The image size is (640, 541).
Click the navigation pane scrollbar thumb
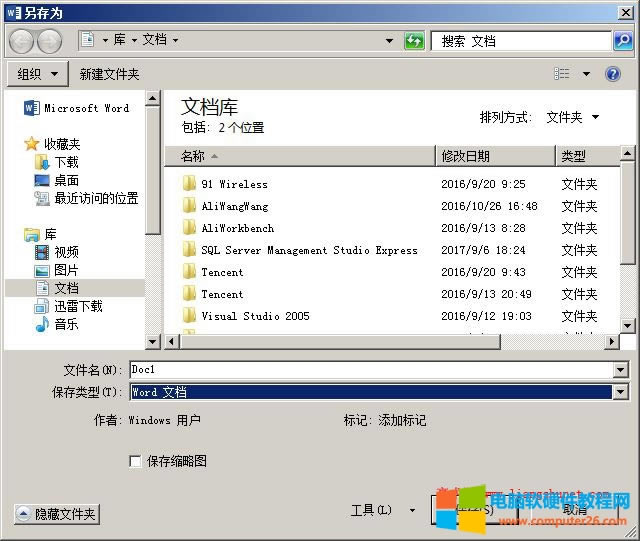[152, 170]
